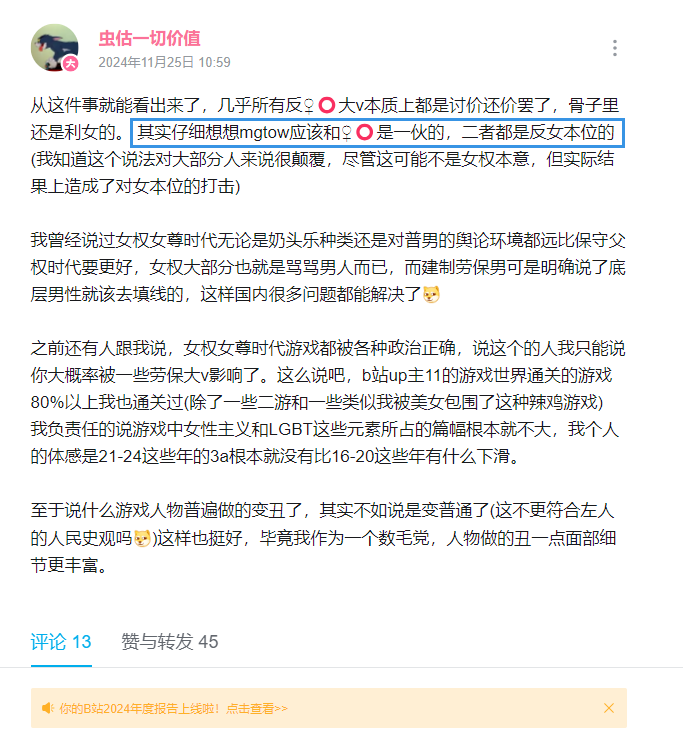Screen dimensions: 683x731
Task: Click the paragraph starting 至于说什么游戏人物
Action: point(324,538)
